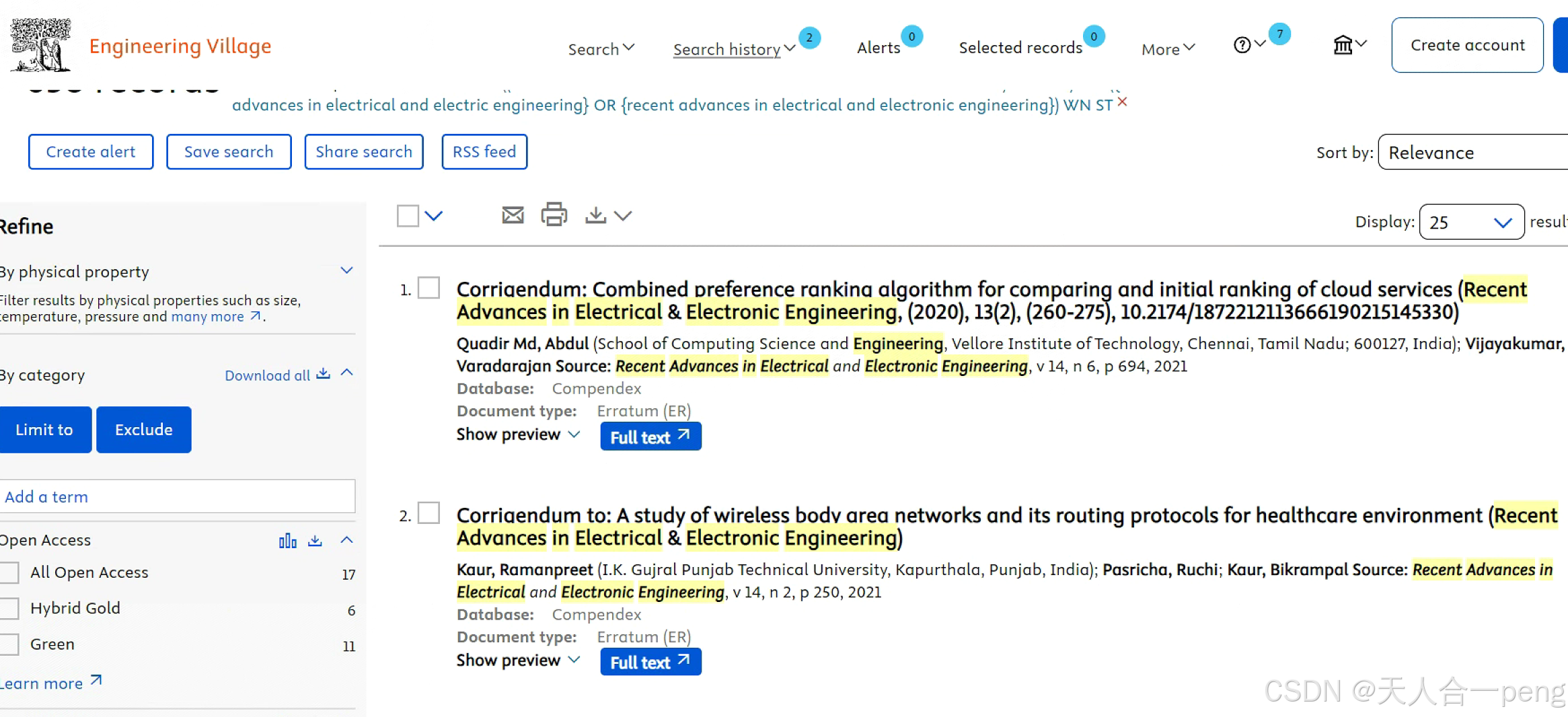Check the checkbox for result 1
Image resolution: width=1568 pixels, height=717 pixels.
(x=428, y=288)
